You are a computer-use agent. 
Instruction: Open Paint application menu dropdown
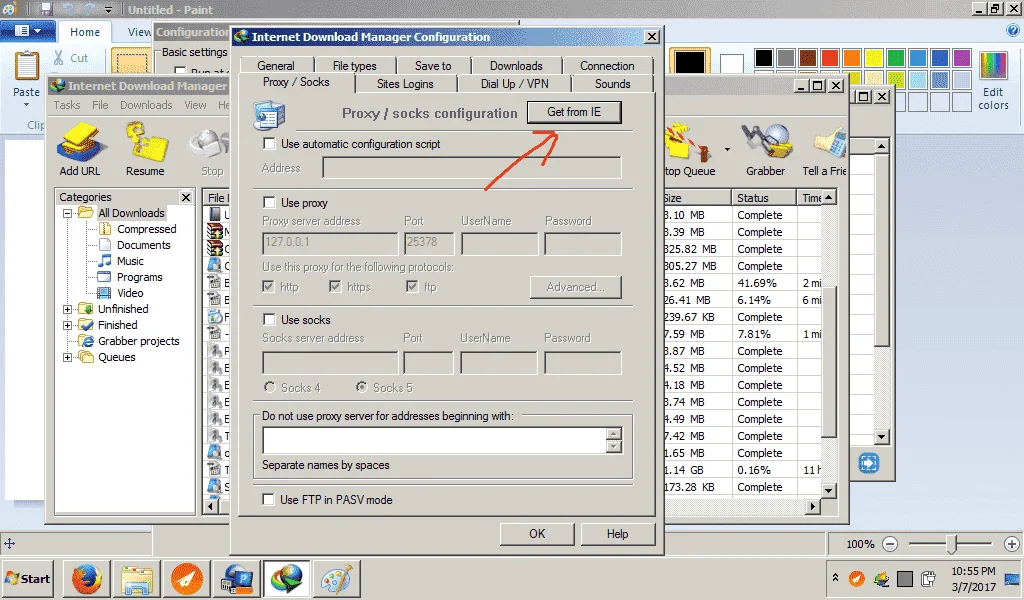pyautogui.click(x=27, y=31)
